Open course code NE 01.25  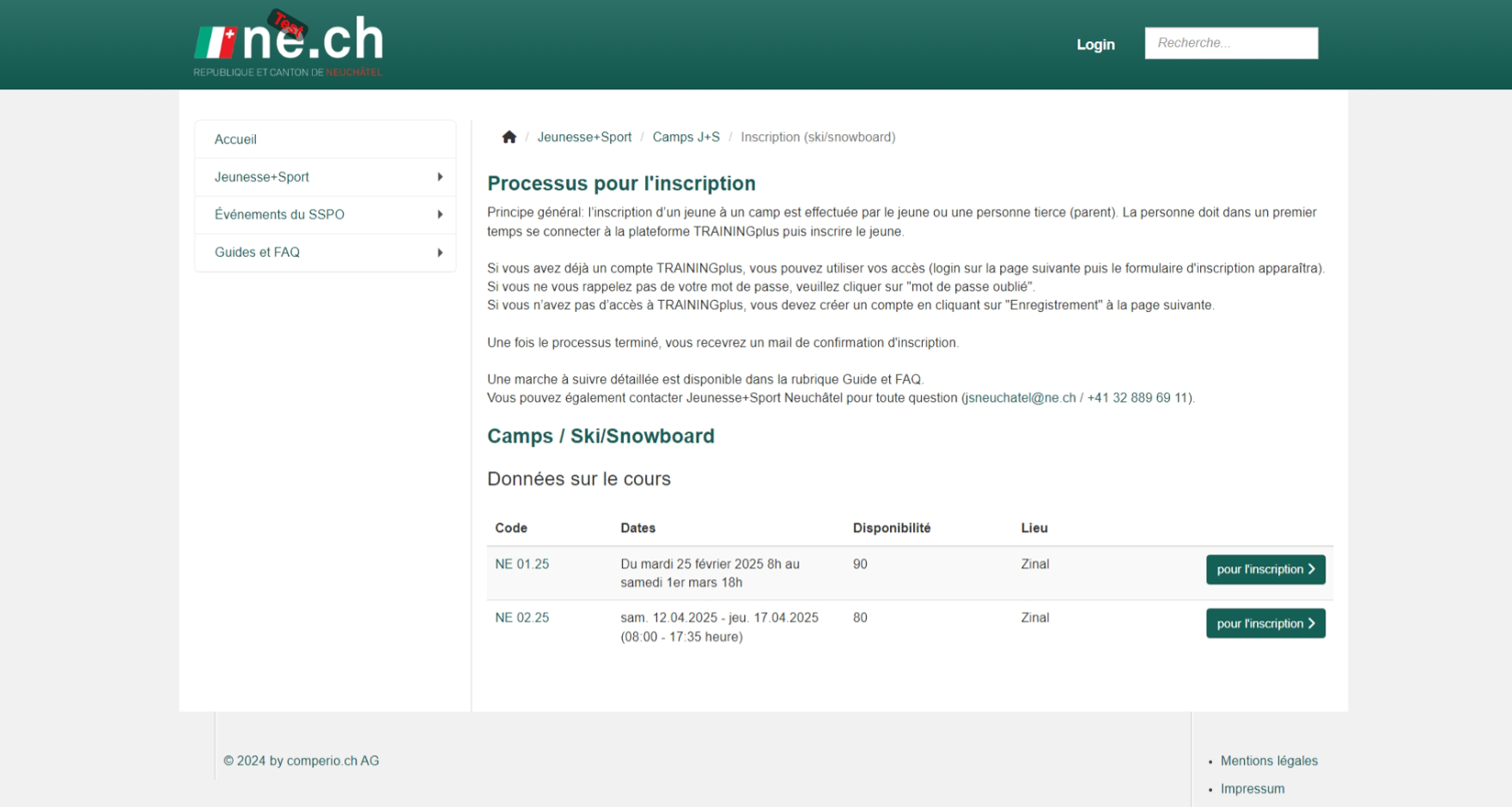[x=521, y=564]
